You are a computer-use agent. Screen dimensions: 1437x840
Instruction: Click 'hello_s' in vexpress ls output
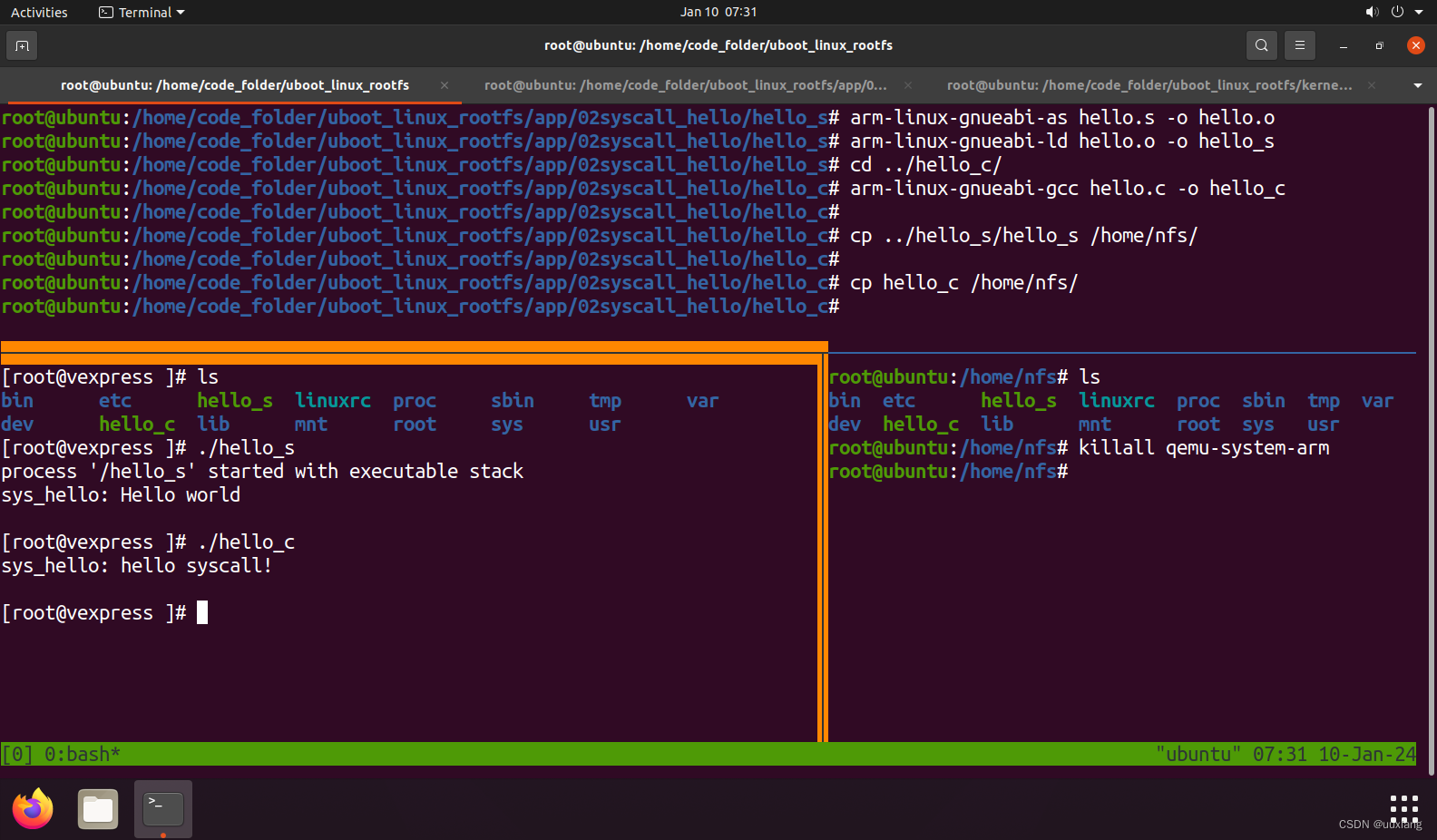pyautogui.click(x=235, y=401)
